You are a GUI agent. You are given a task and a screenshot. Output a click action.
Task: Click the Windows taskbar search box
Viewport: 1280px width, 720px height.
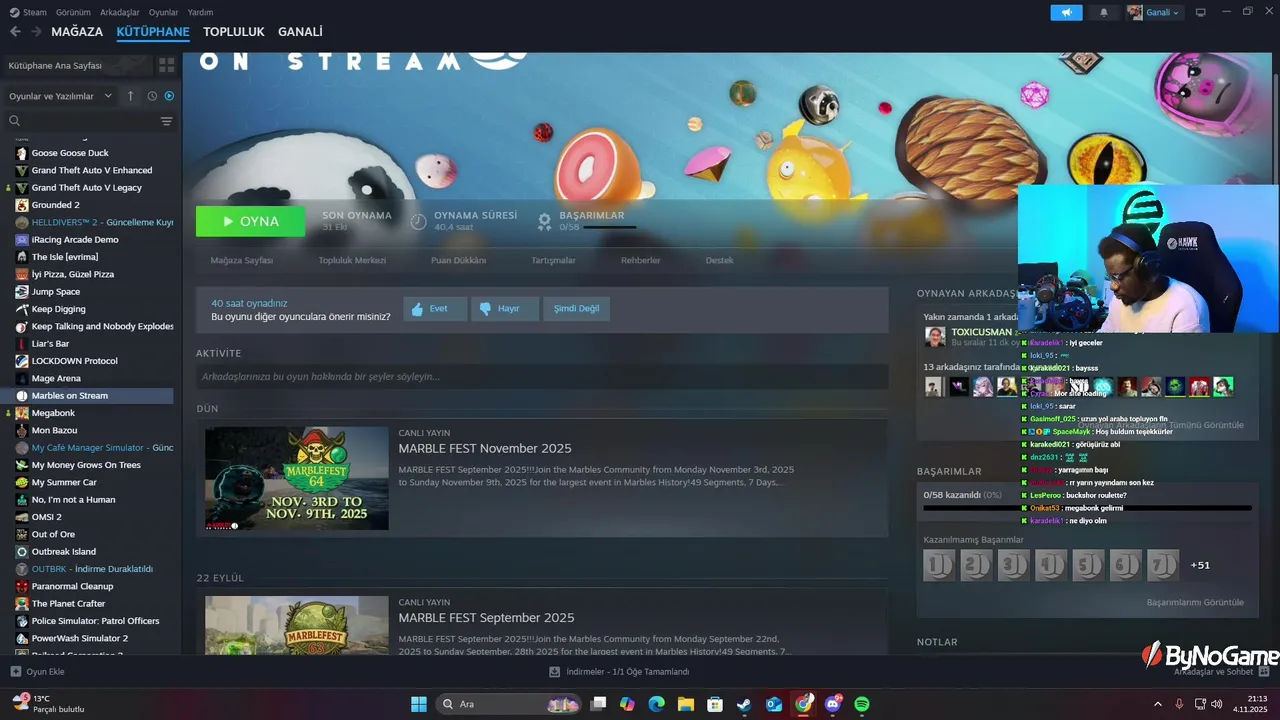[509, 704]
